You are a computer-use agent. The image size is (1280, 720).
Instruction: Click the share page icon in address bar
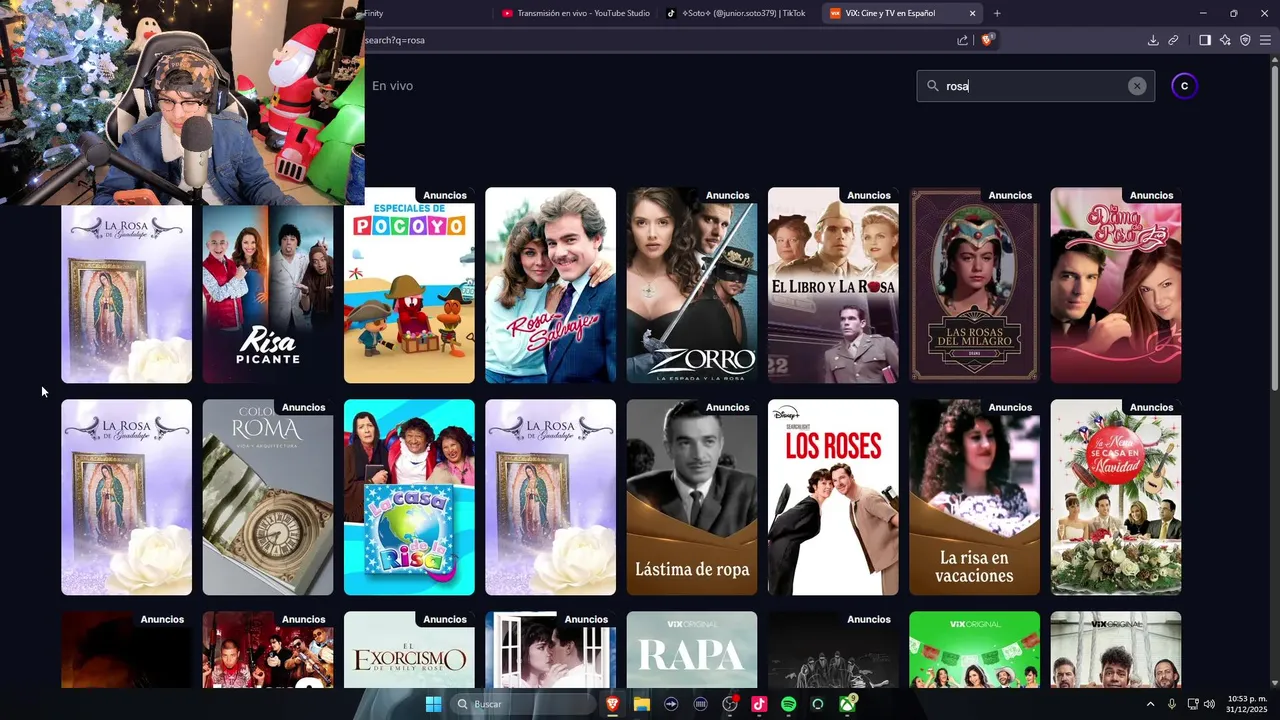click(x=962, y=40)
